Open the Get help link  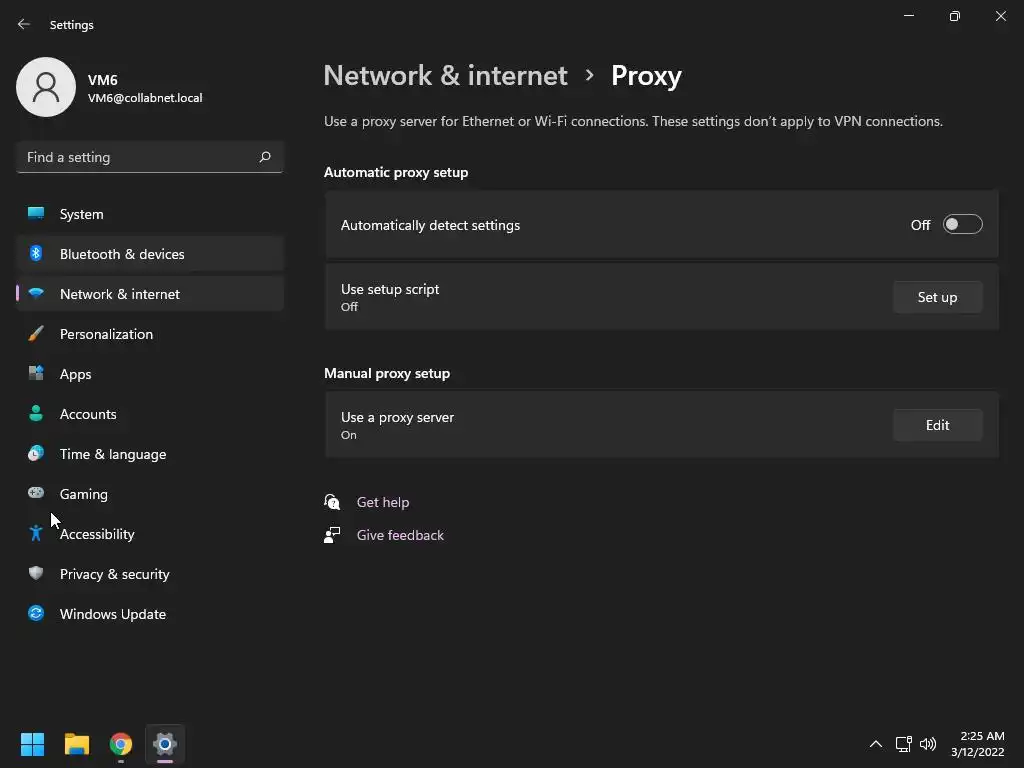point(383,502)
